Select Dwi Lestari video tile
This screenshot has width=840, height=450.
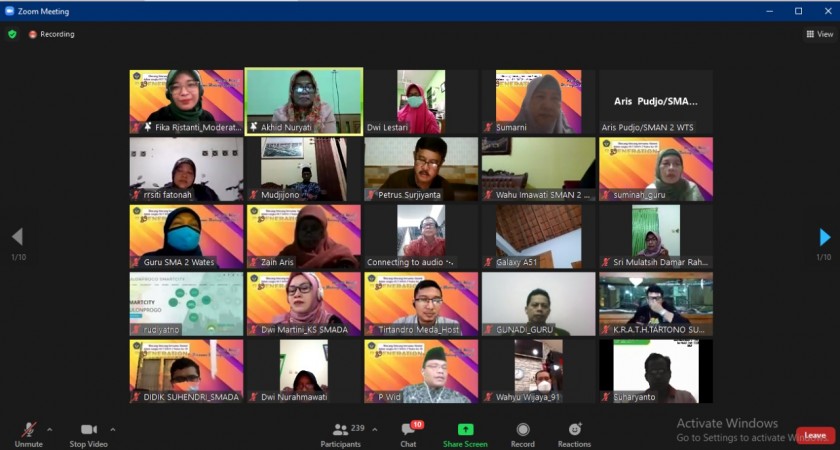click(421, 102)
